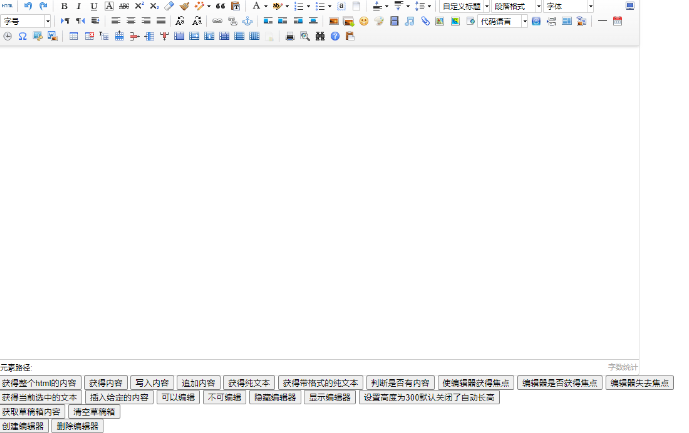Expand ordered list style options
The image size is (689, 433).
coord(308,6)
